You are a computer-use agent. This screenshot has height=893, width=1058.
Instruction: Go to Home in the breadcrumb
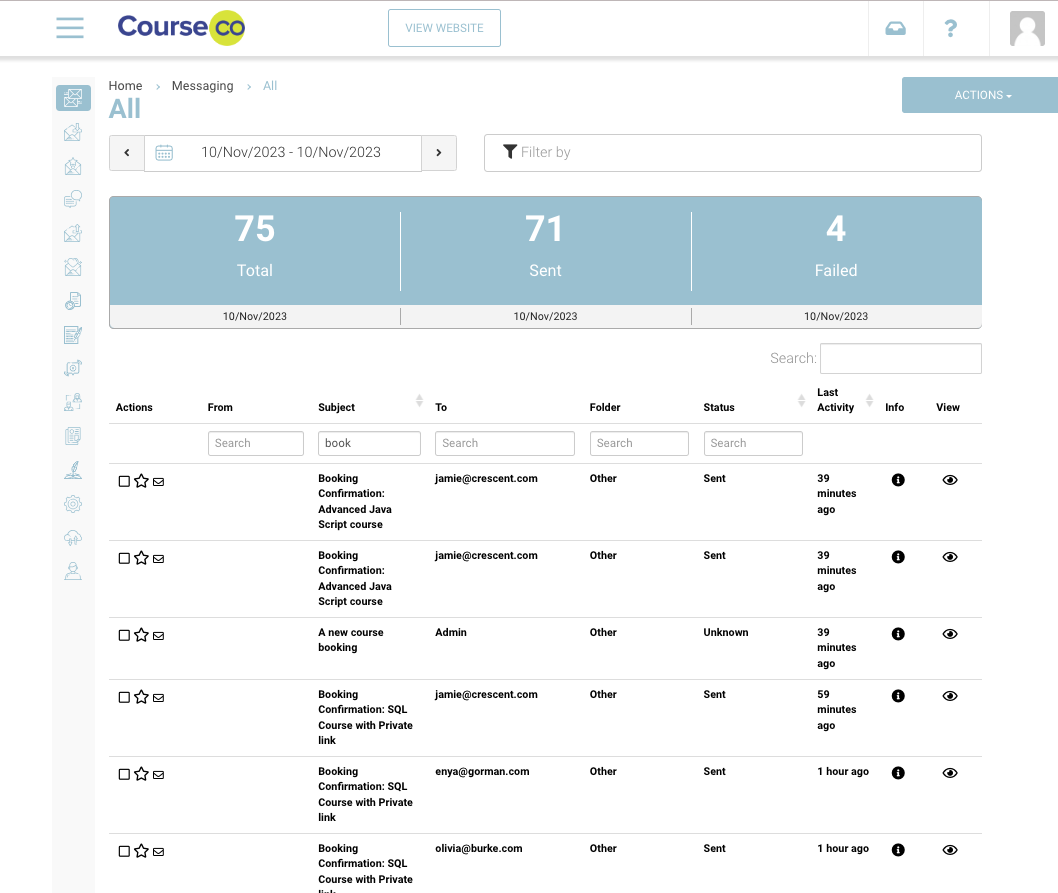(125, 86)
